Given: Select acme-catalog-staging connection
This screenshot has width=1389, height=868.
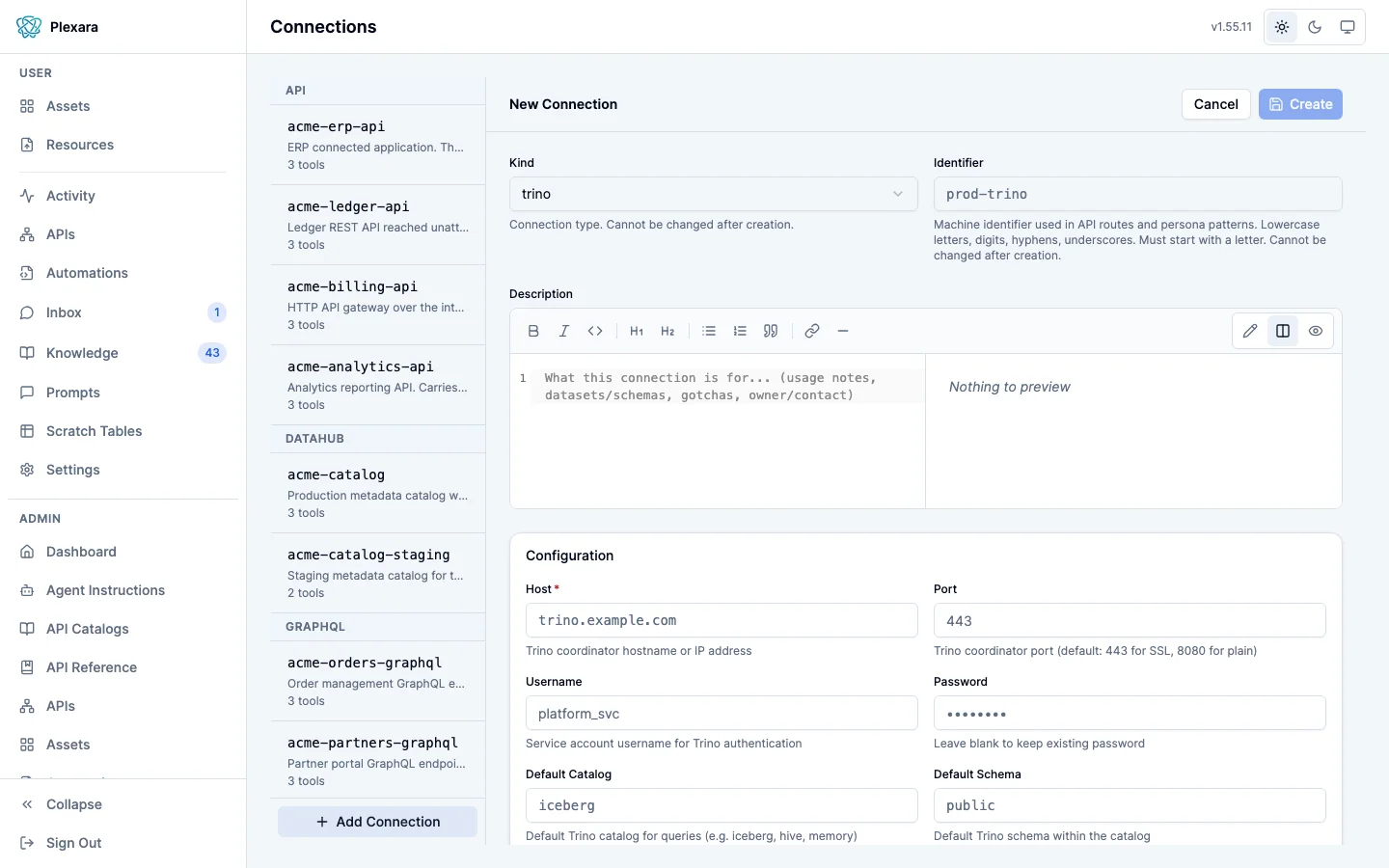Looking at the screenshot, I should [377, 573].
